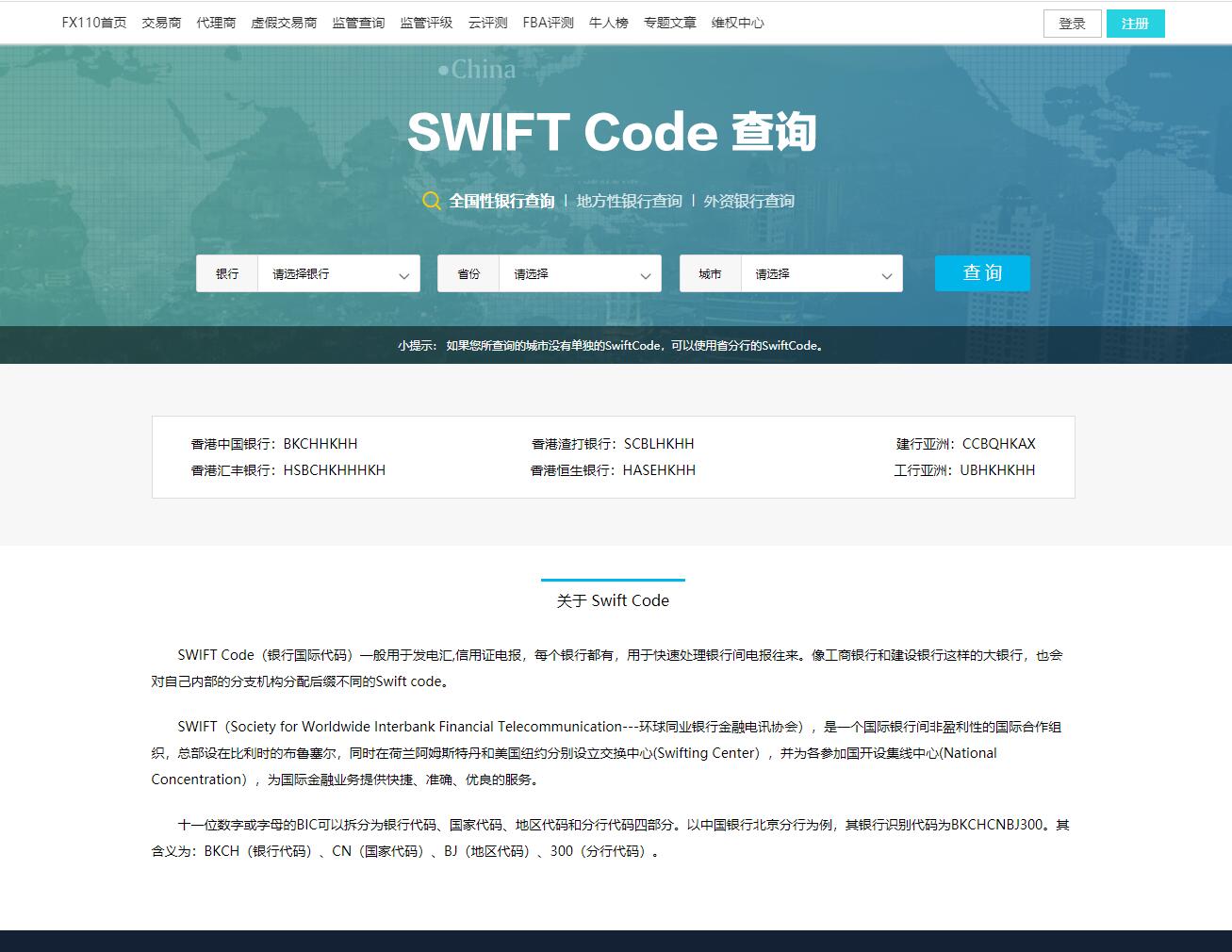Open 牛人榜 navigation item
Screen dimensions: 1232x952
tap(608, 23)
